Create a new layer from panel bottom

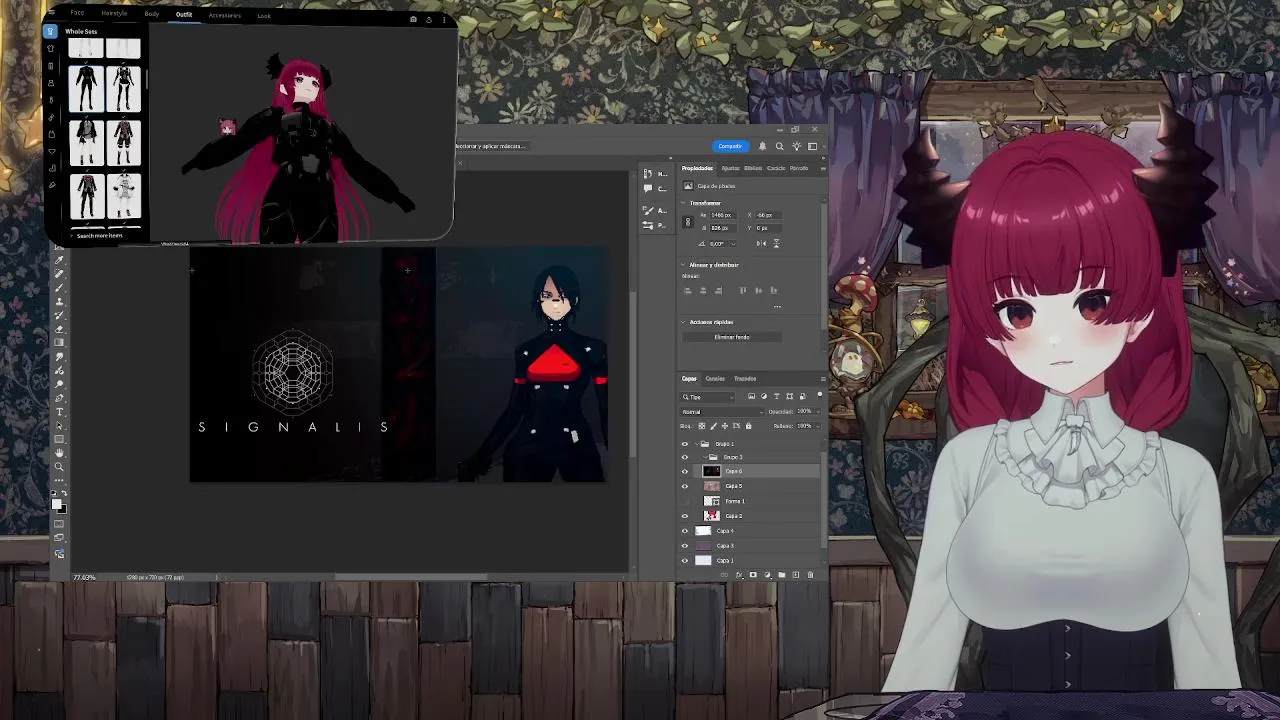tap(796, 575)
